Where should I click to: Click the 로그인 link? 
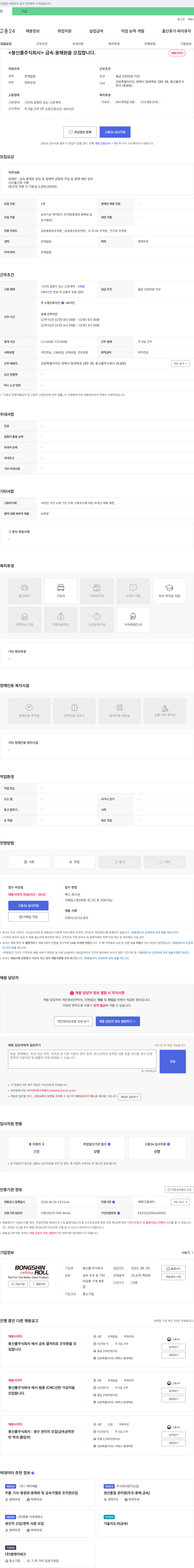pos(181,20)
